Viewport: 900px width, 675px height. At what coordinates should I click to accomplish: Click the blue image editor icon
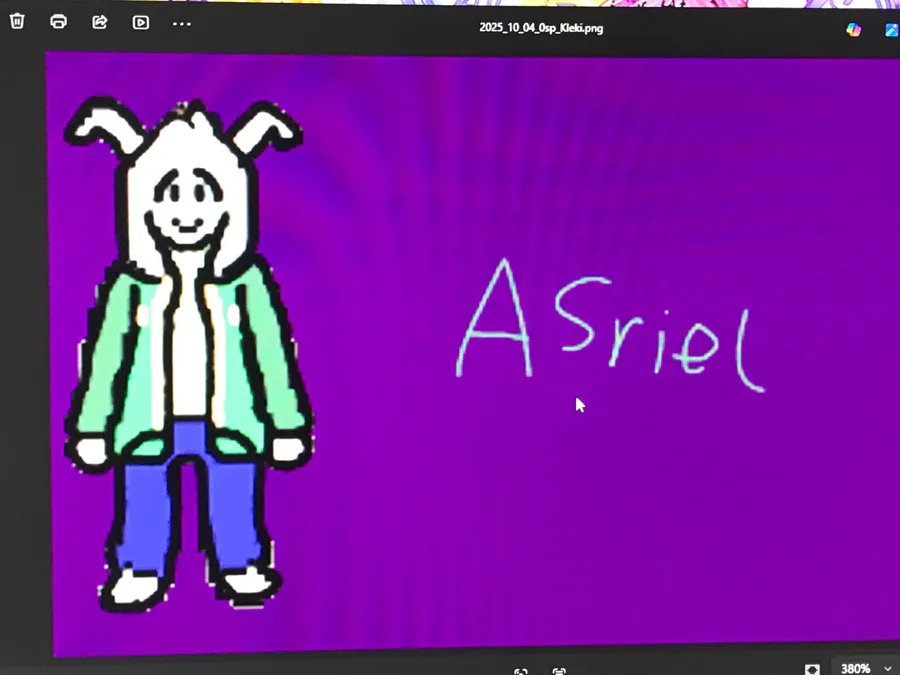click(893, 30)
